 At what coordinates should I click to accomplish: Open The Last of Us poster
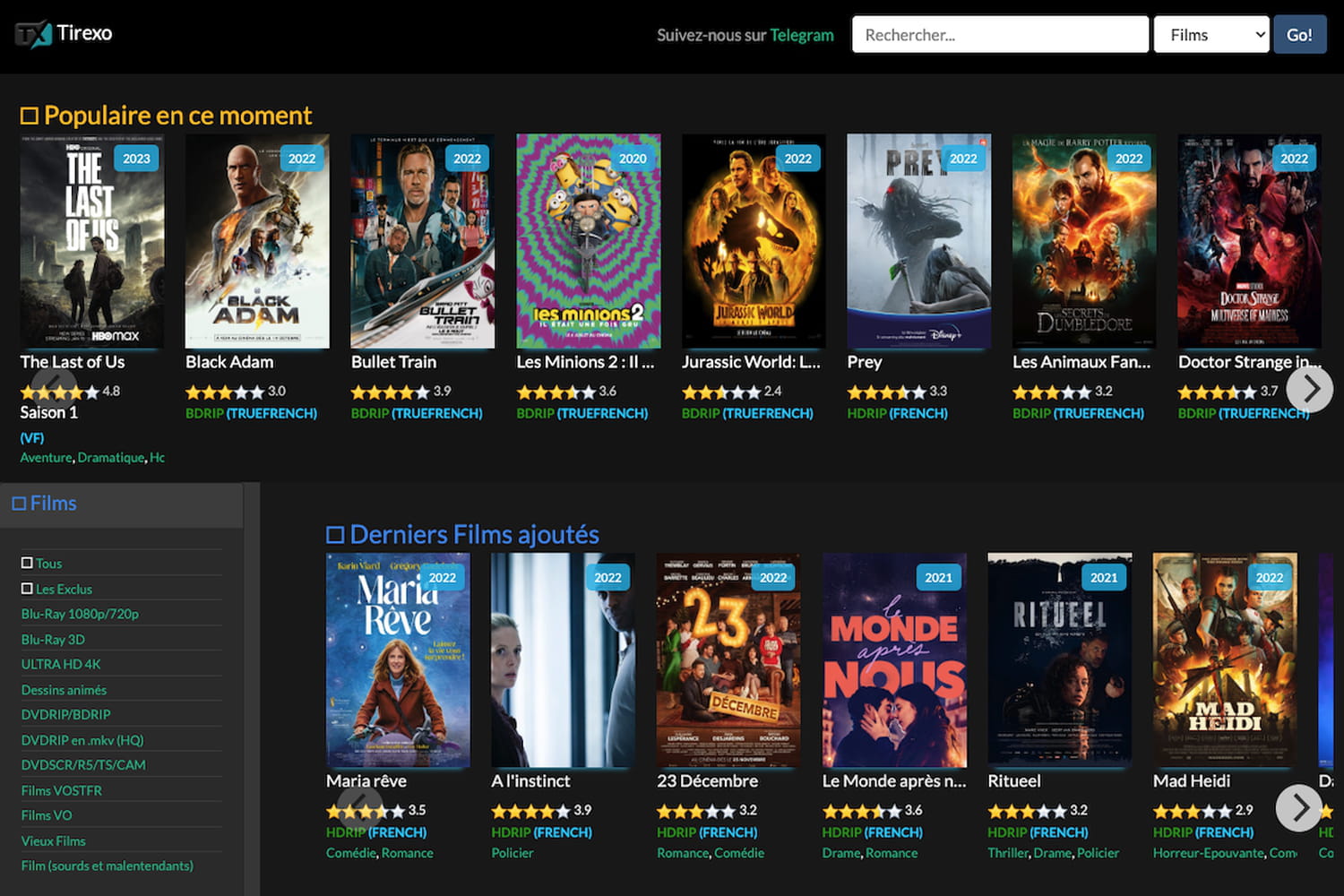(x=92, y=241)
